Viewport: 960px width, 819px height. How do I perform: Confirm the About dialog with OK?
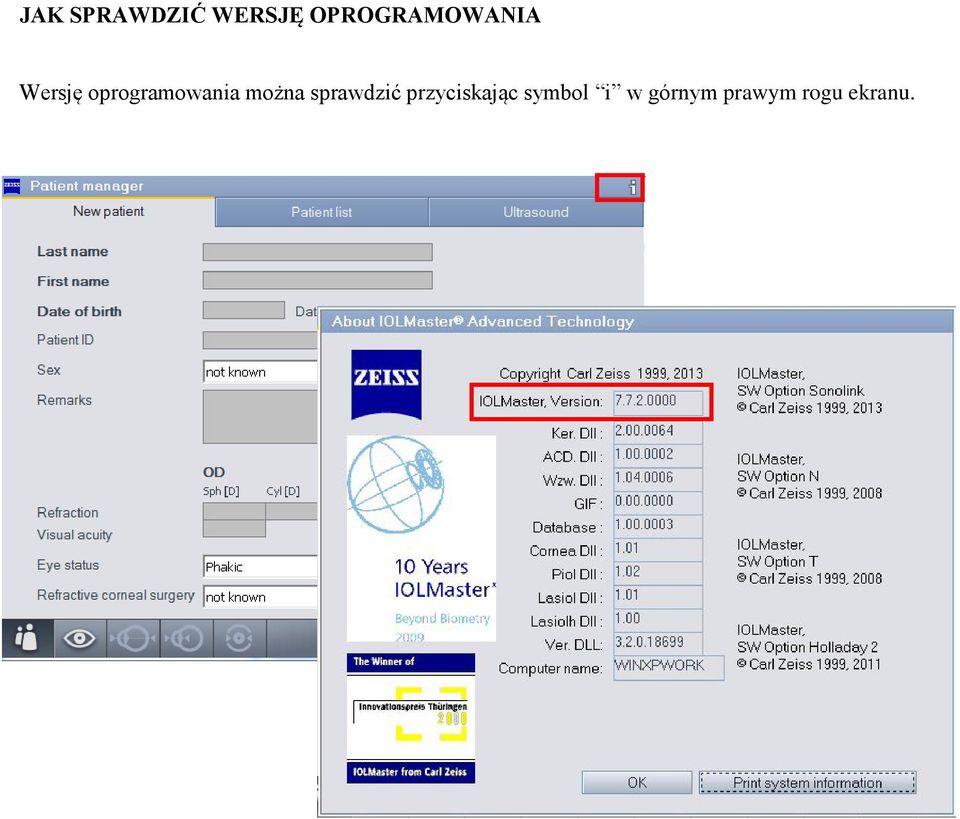pos(637,782)
